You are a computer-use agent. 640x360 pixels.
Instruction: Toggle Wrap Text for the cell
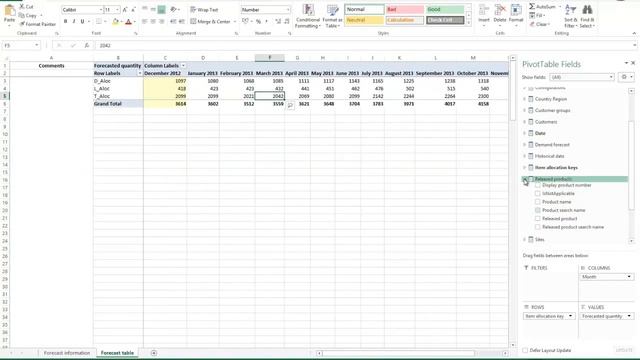[204, 9]
